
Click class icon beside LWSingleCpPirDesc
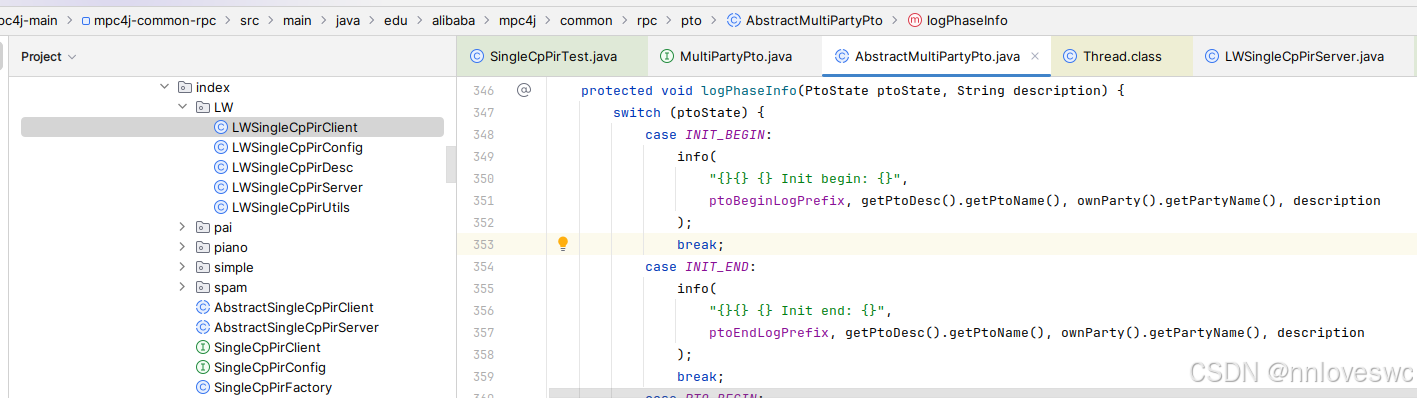point(220,167)
